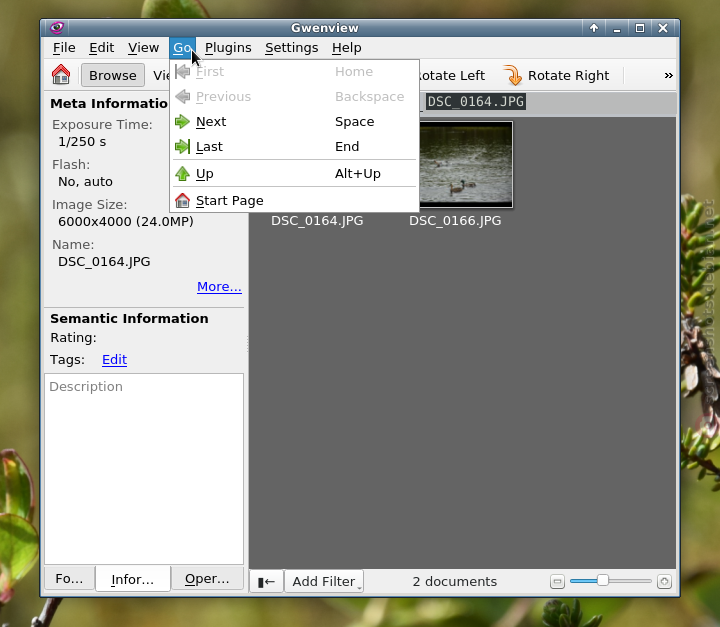
Task: Select Next in the Go menu
Action: tap(294, 122)
